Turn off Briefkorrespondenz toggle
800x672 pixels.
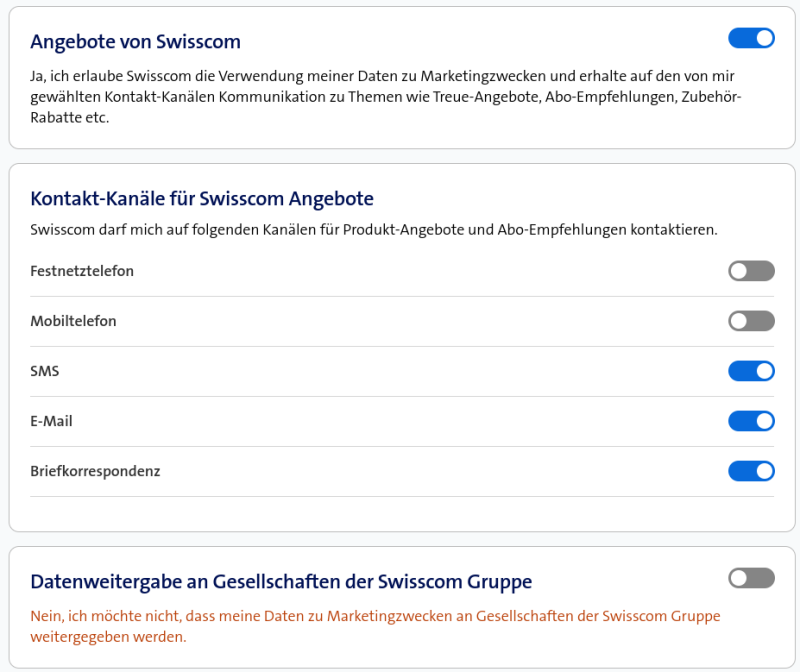click(751, 471)
